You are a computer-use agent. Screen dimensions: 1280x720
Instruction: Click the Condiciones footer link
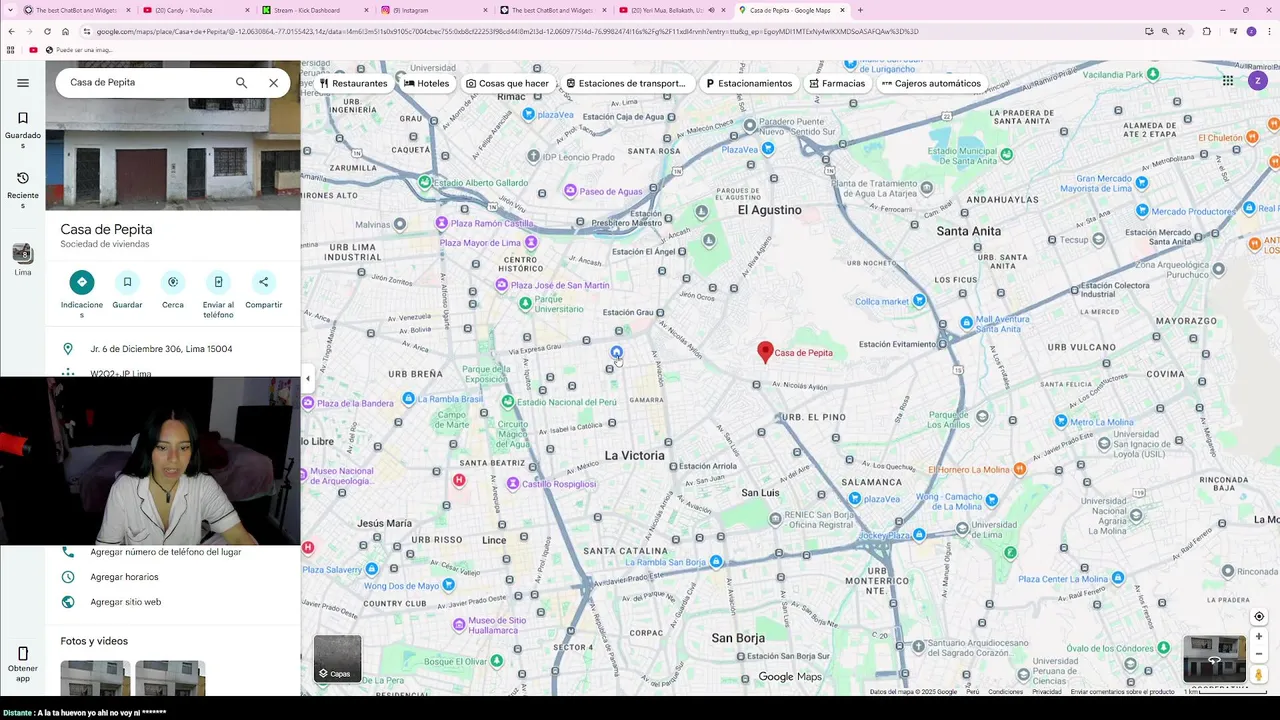[1005, 692]
